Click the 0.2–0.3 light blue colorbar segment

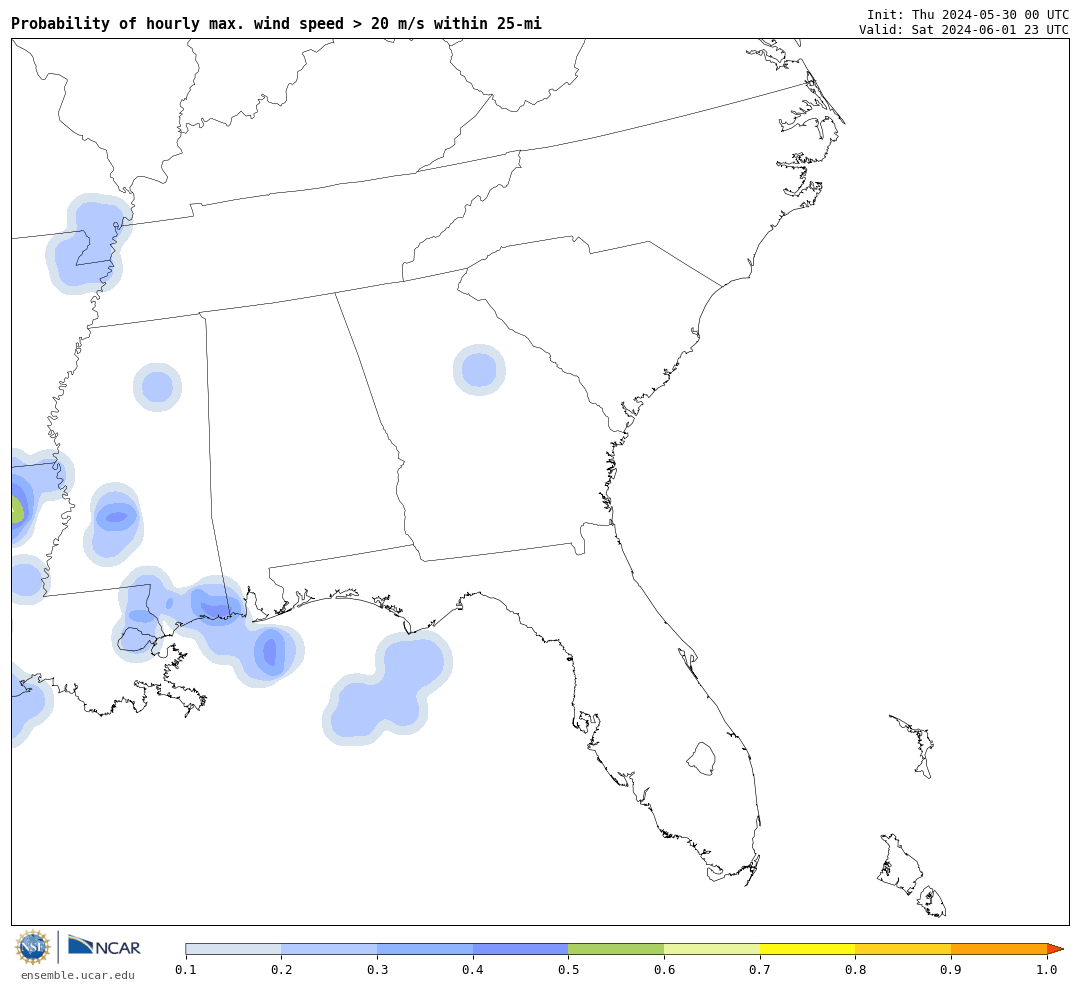tap(329, 949)
